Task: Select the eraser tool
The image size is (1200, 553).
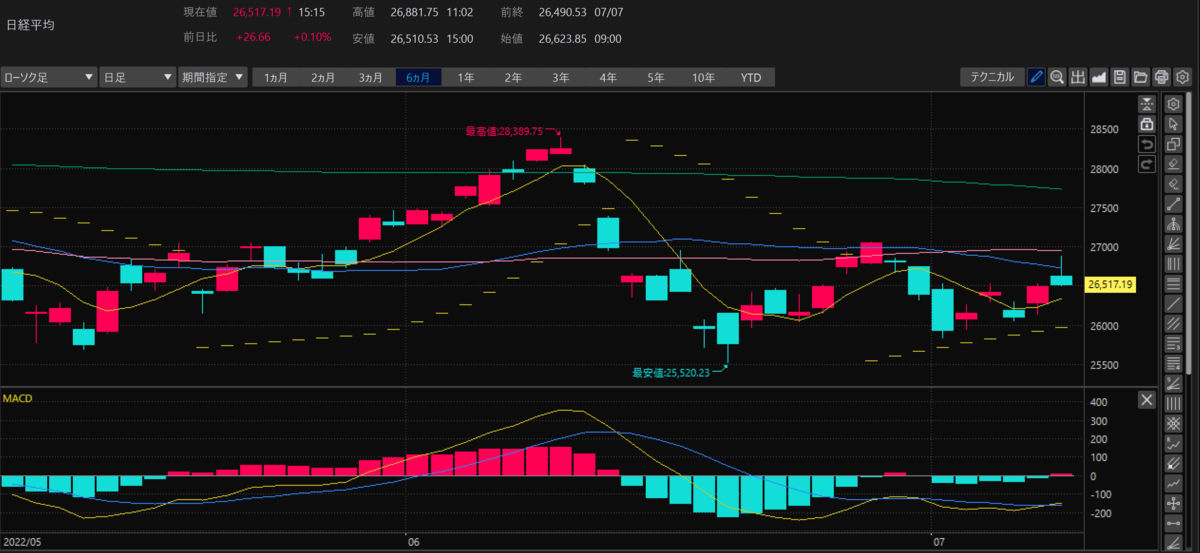Action: (1175, 163)
